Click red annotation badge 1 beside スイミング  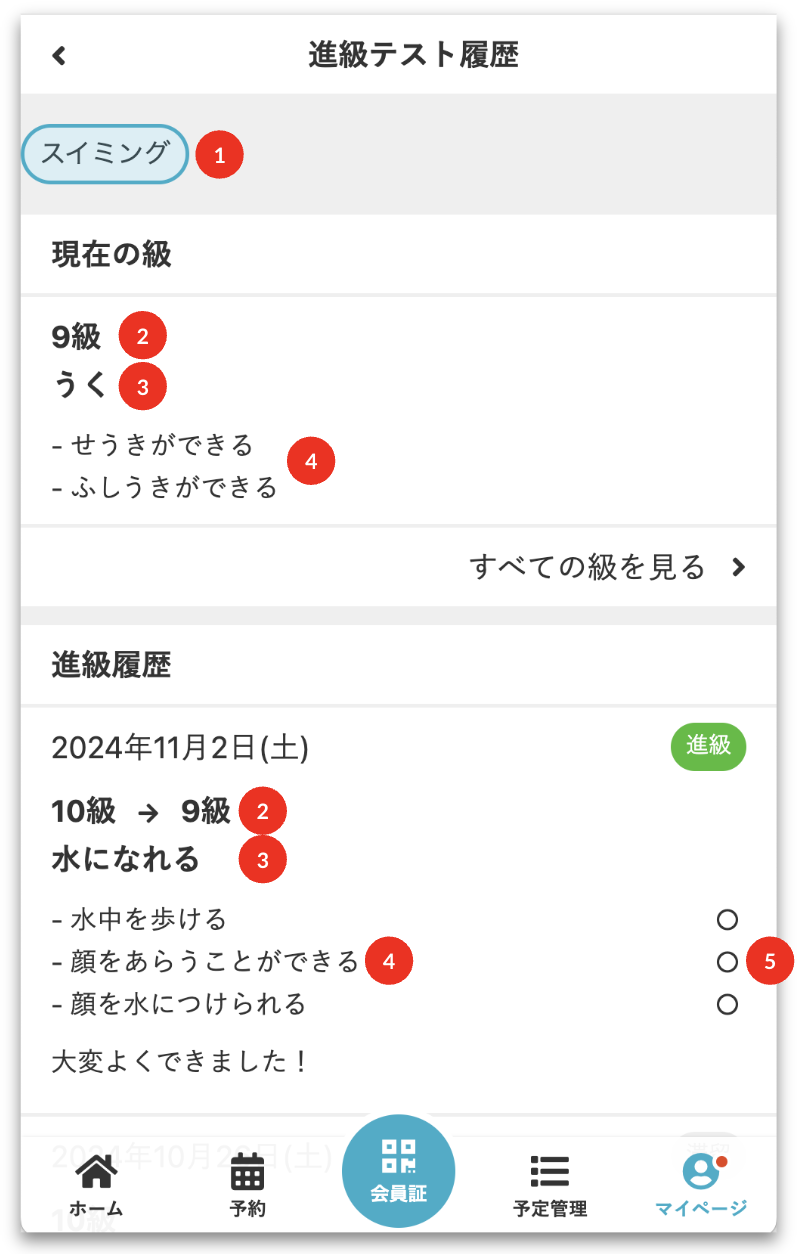[x=219, y=155]
